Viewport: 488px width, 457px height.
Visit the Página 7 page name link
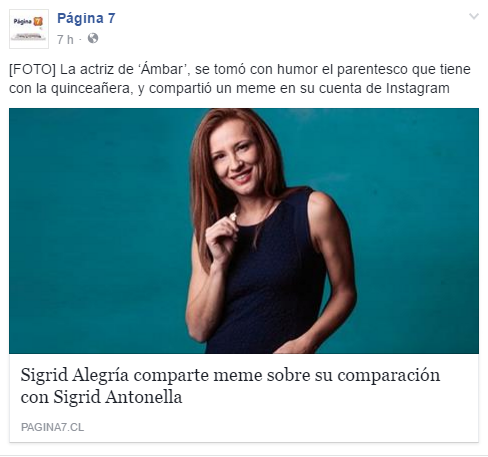pos(86,18)
